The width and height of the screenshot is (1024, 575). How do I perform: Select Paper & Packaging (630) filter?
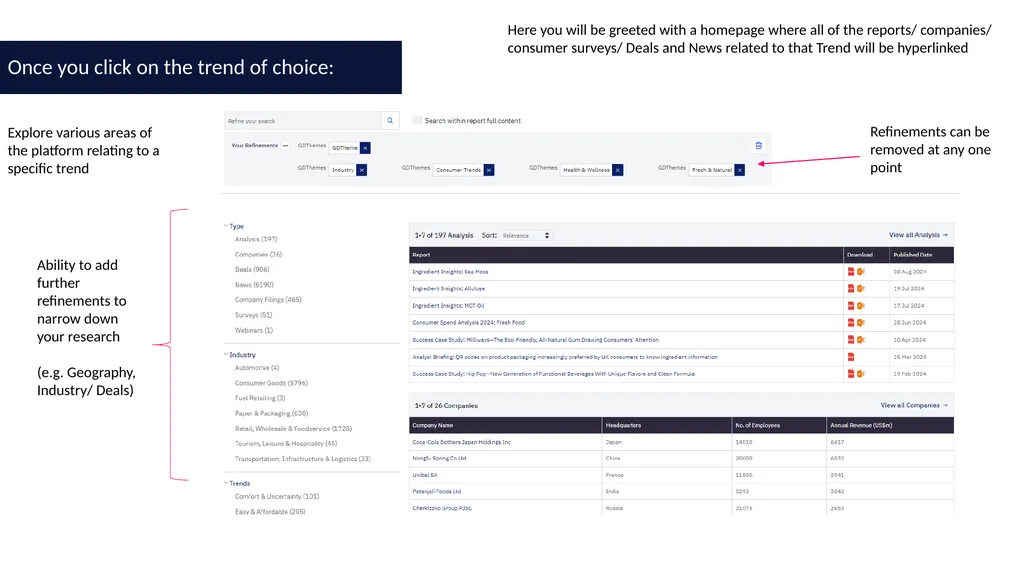[x=271, y=414]
